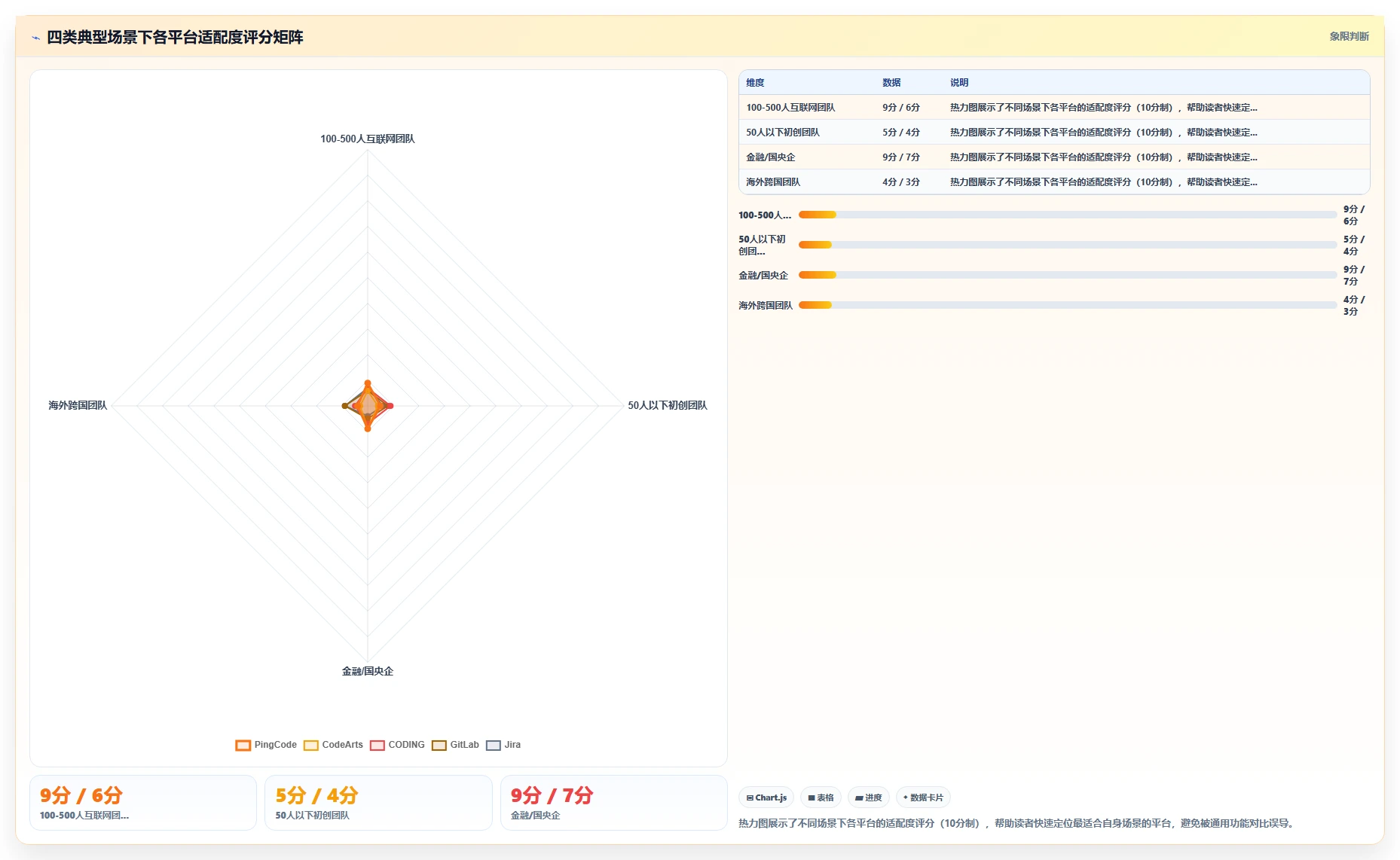Click the footer description about 热力图
The height and width of the screenshot is (860, 1400).
coord(1018,824)
